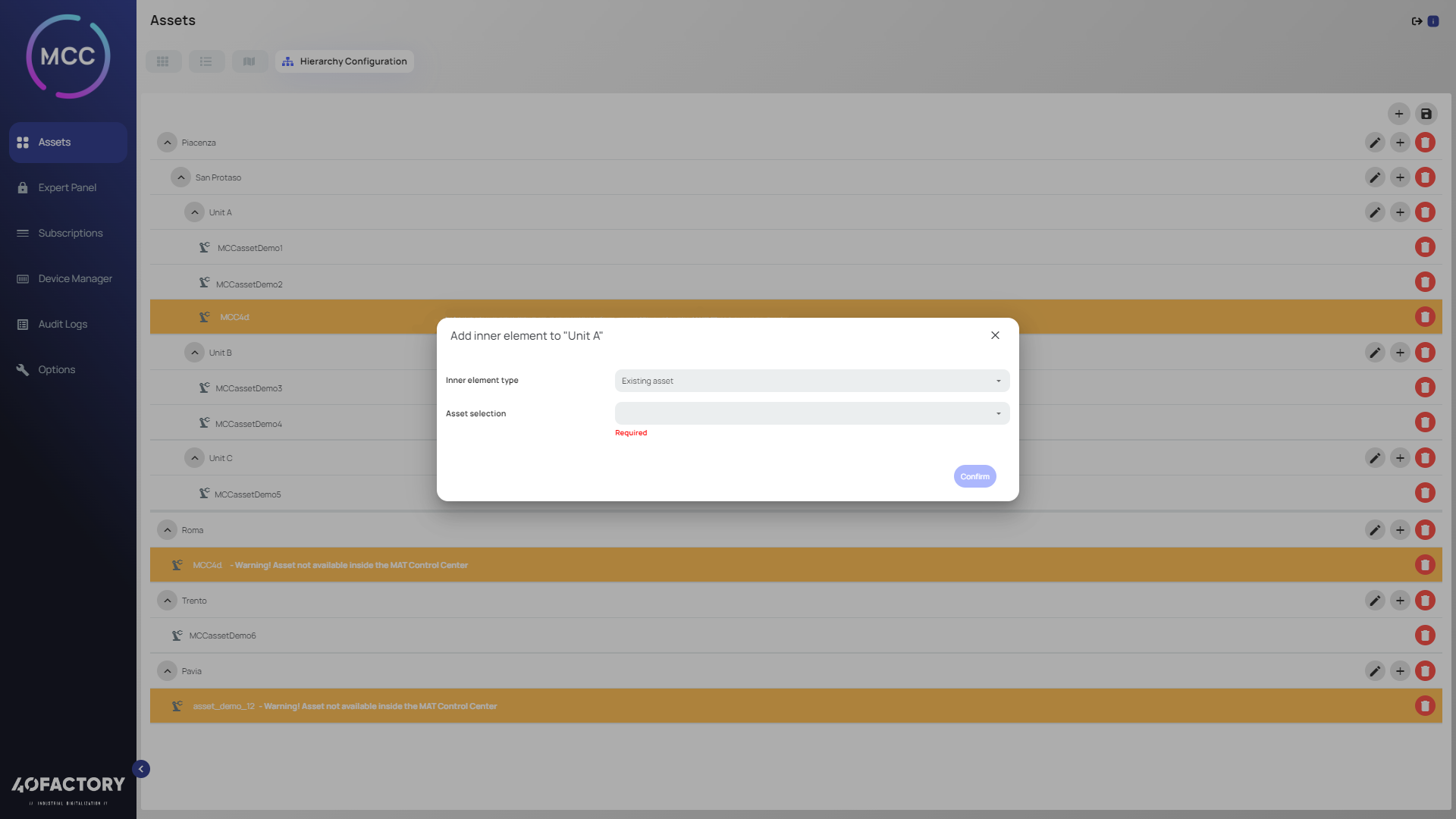Open the Asset selection dropdown
Image resolution: width=1456 pixels, height=819 pixels.
[x=811, y=413]
